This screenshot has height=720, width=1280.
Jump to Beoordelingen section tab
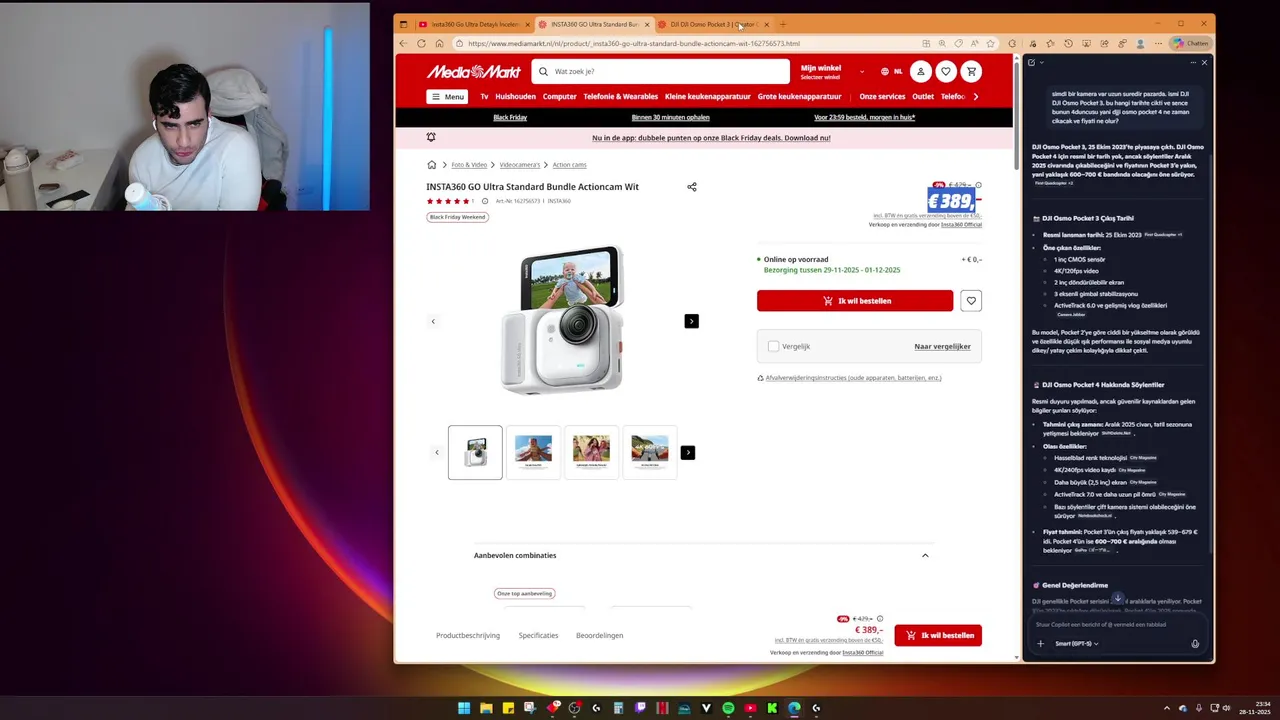click(x=600, y=636)
